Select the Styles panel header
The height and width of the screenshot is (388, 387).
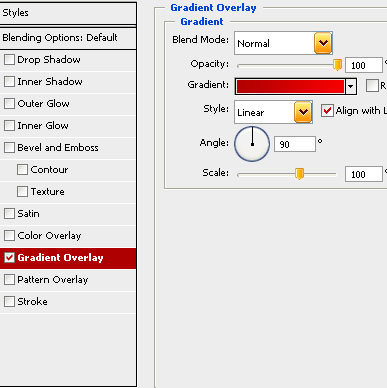tap(68, 13)
